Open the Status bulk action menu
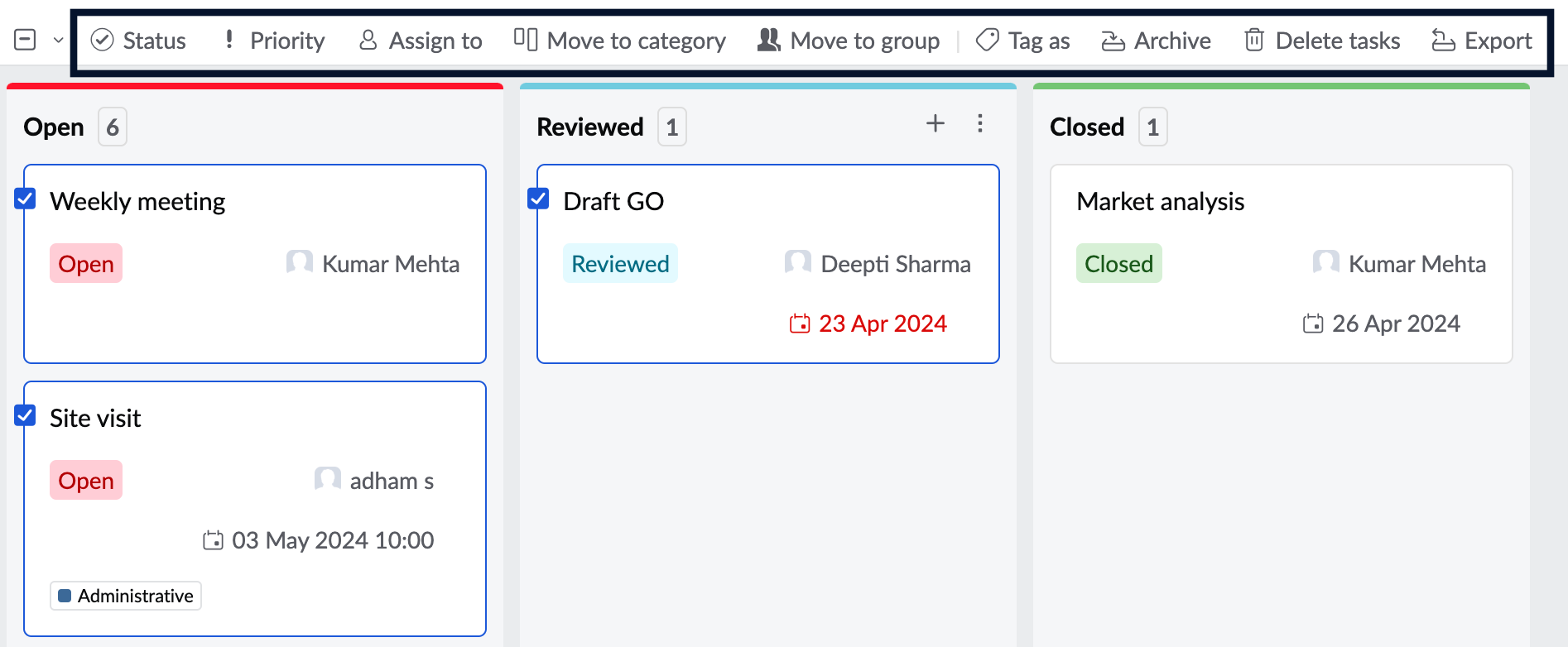The height and width of the screenshot is (647, 1568). (138, 41)
